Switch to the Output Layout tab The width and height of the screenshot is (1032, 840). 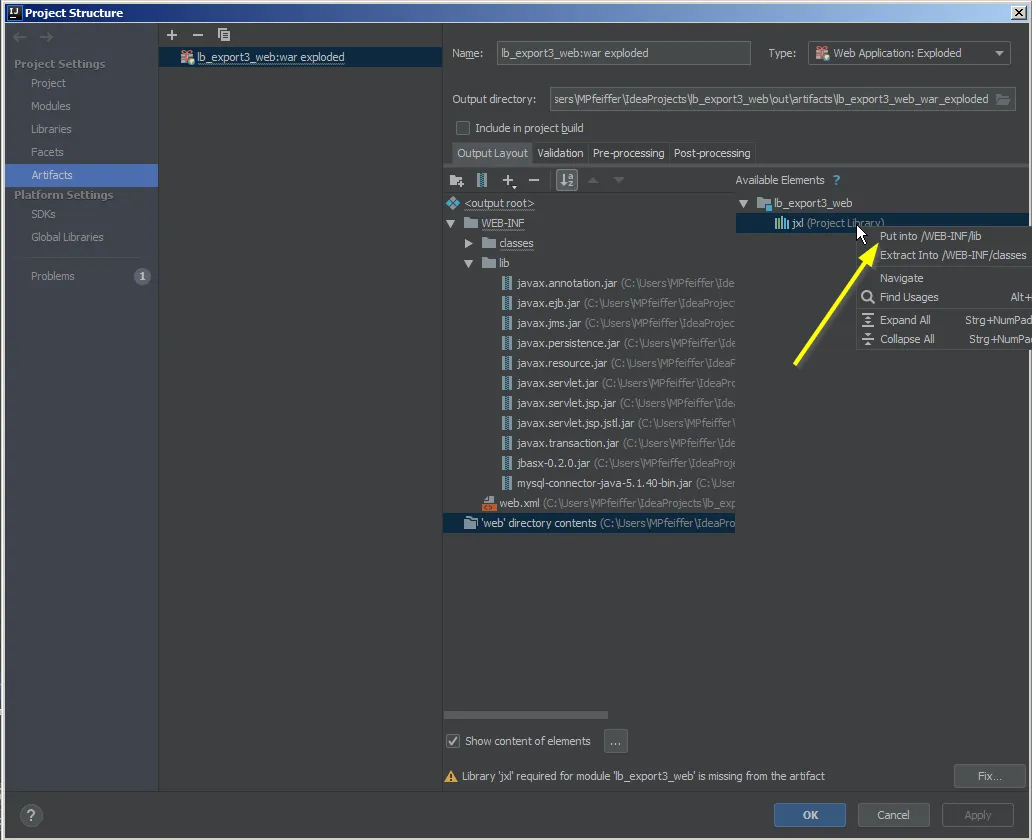(492, 153)
